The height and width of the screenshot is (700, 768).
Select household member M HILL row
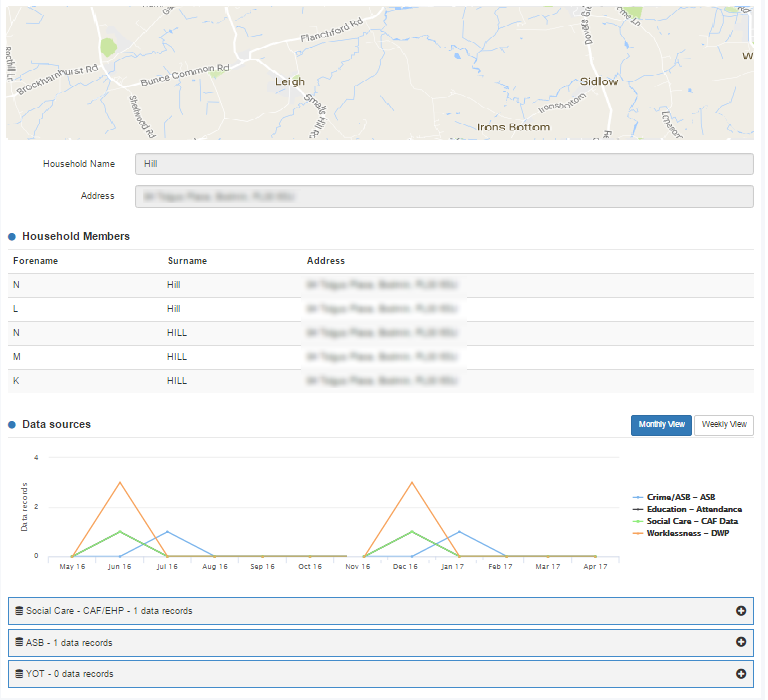click(381, 357)
